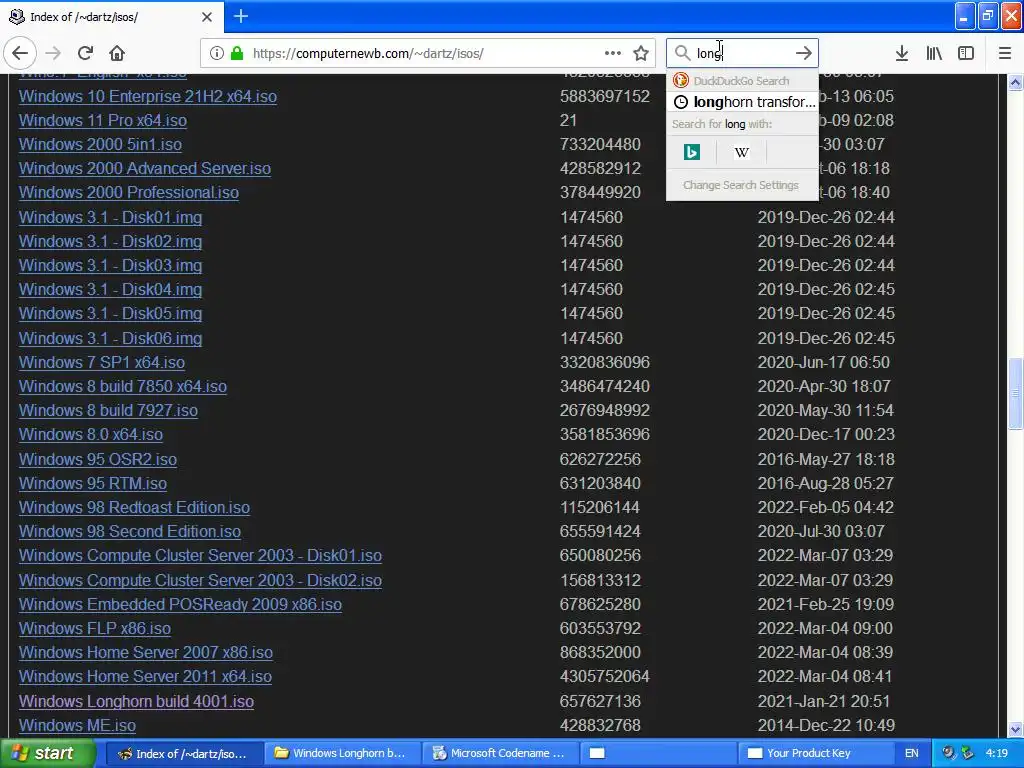Select the Index of /~dartz/isos/ tab
The width and height of the screenshot is (1024, 768).
(111, 17)
